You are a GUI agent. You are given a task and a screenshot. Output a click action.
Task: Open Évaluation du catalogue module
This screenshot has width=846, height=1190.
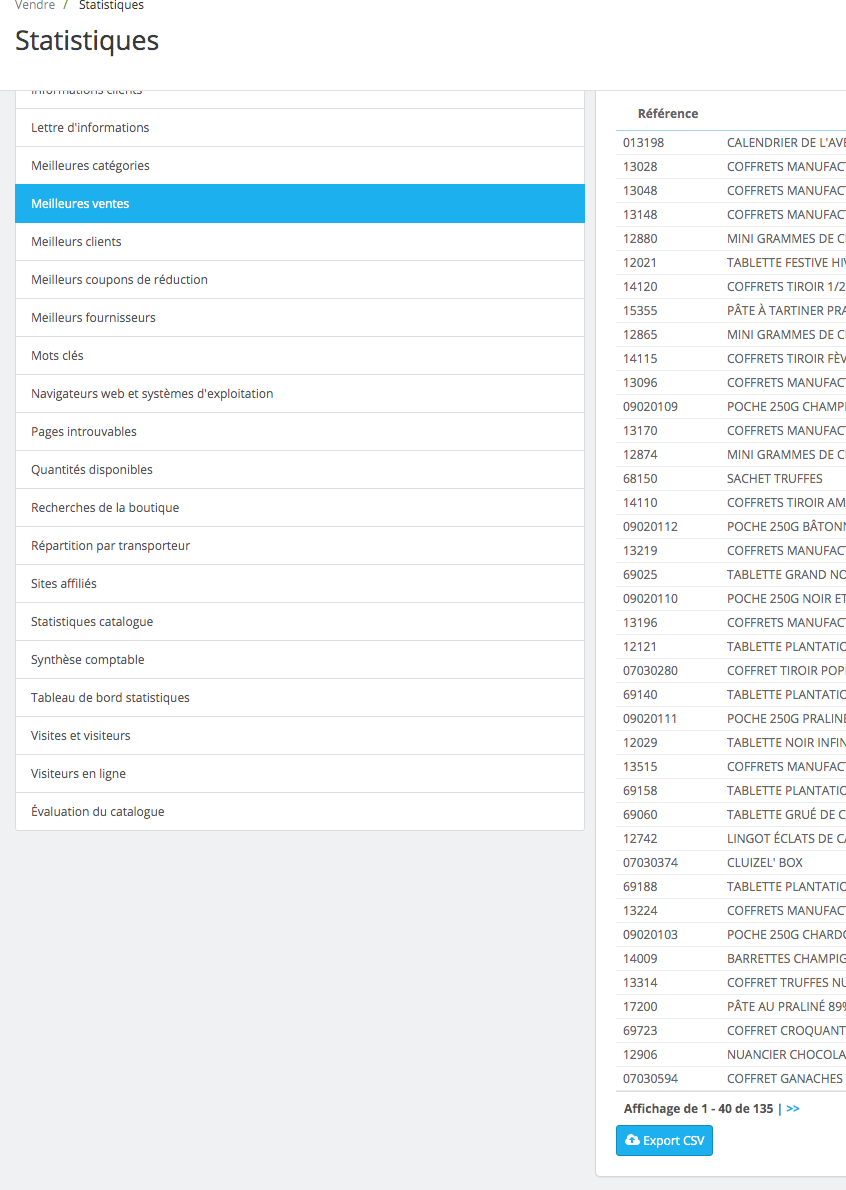click(x=300, y=811)
